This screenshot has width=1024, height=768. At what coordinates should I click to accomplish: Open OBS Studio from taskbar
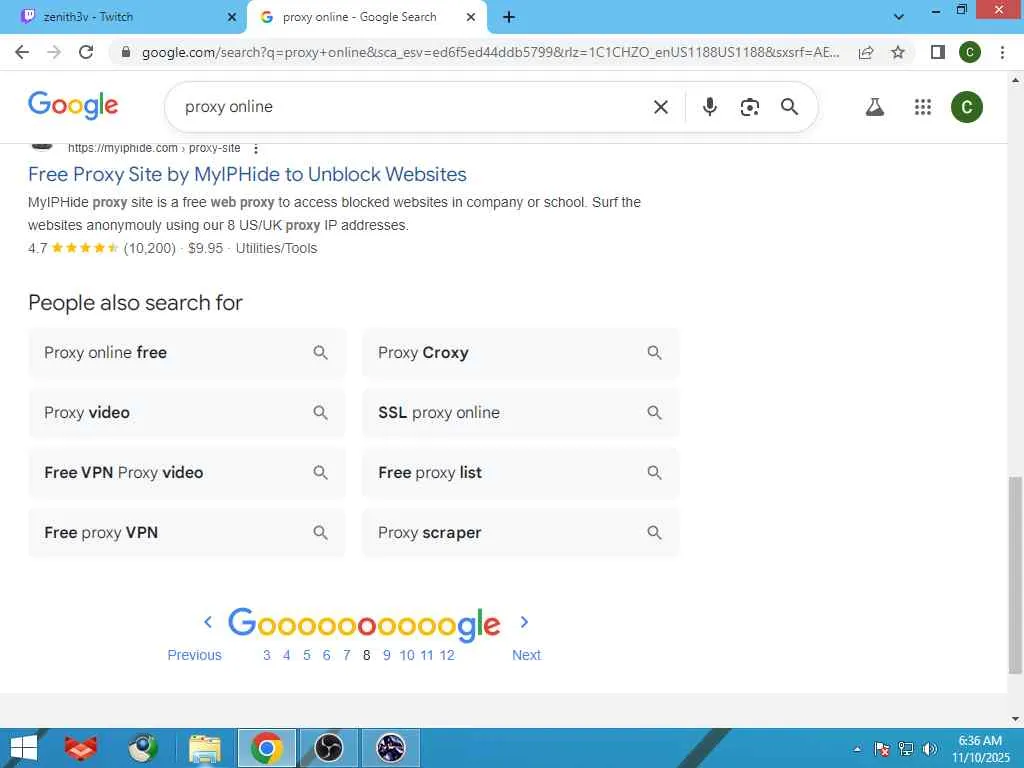click(x=328, y=748)
